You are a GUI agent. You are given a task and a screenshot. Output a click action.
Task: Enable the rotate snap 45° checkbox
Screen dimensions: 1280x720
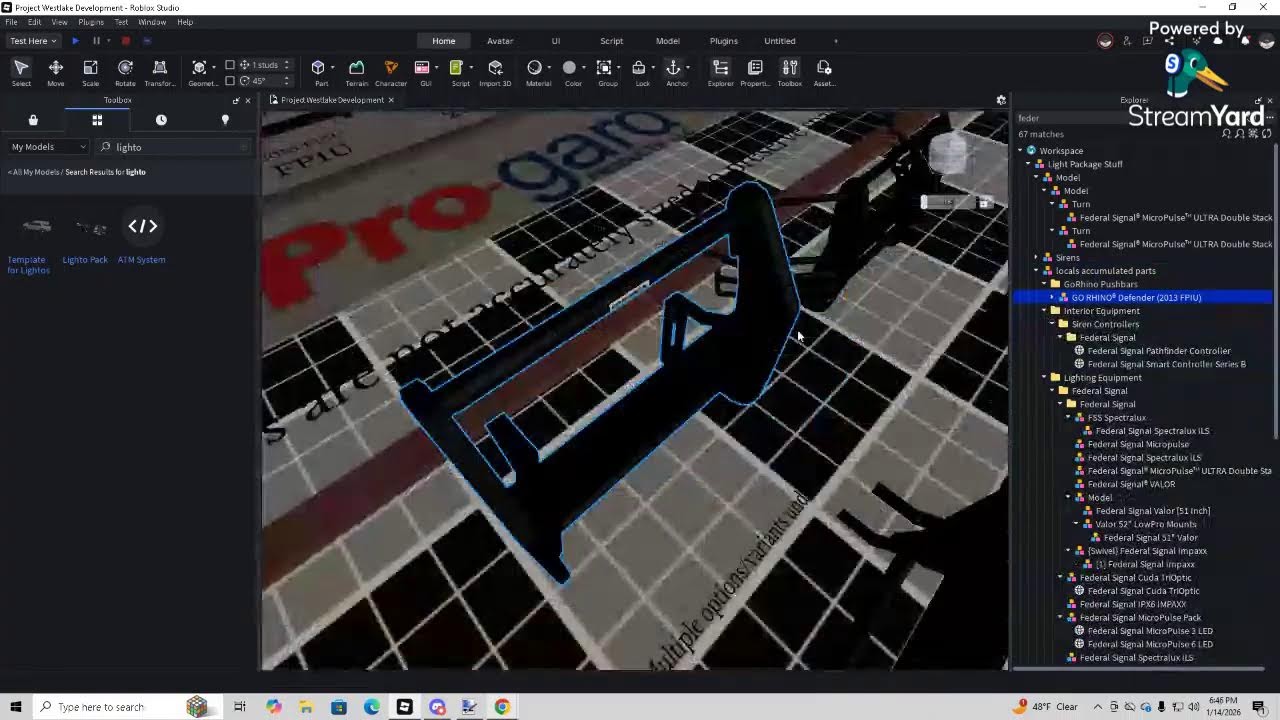coord(230,81)
